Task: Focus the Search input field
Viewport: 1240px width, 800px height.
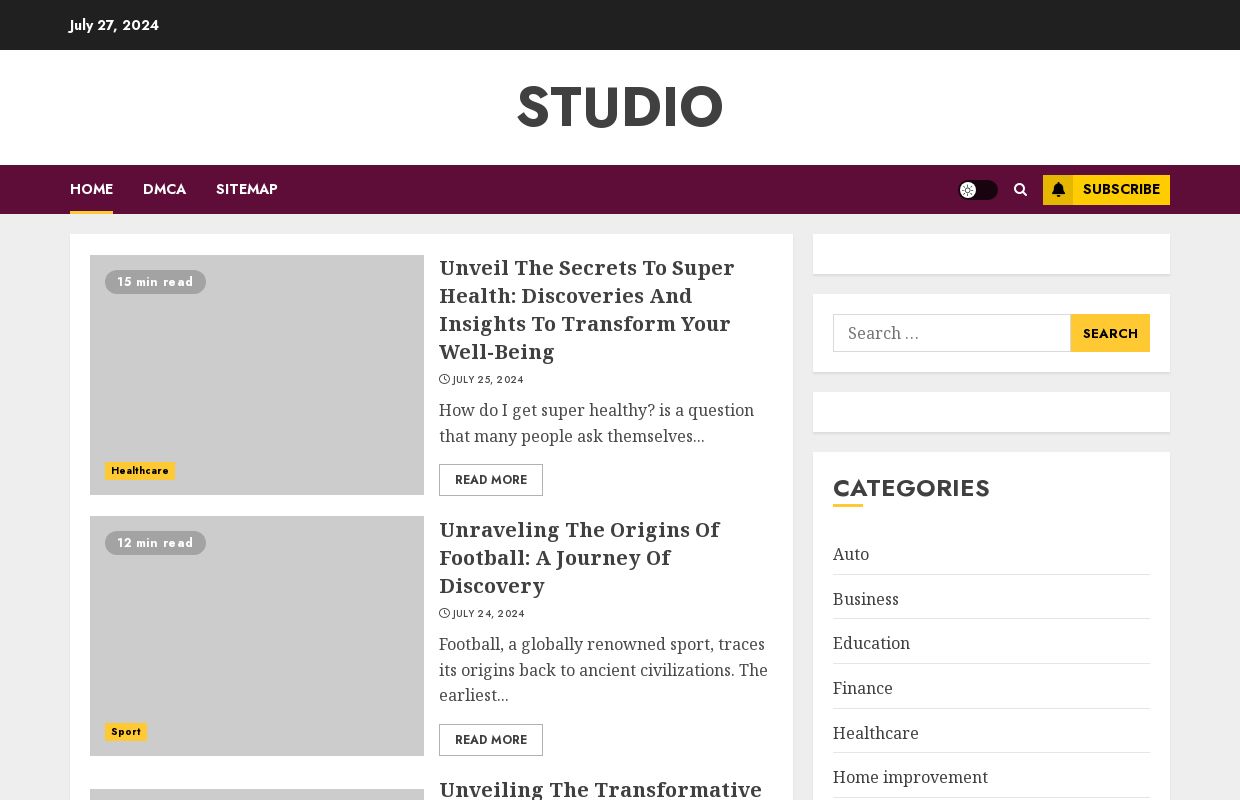Action: coord(952,333)
